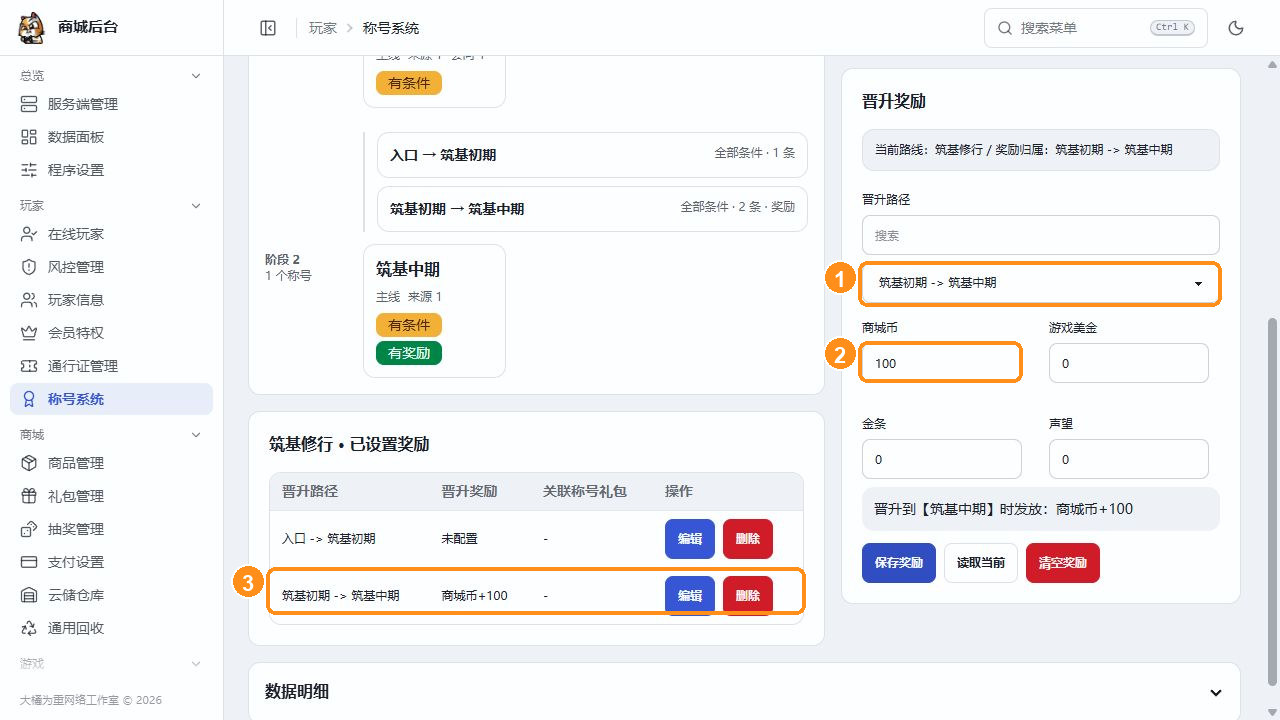Image resolution: width=1280 pixels, height=720 pixels.
Task: Click the search magnifier icon
Action: (x=1005, y=28)
